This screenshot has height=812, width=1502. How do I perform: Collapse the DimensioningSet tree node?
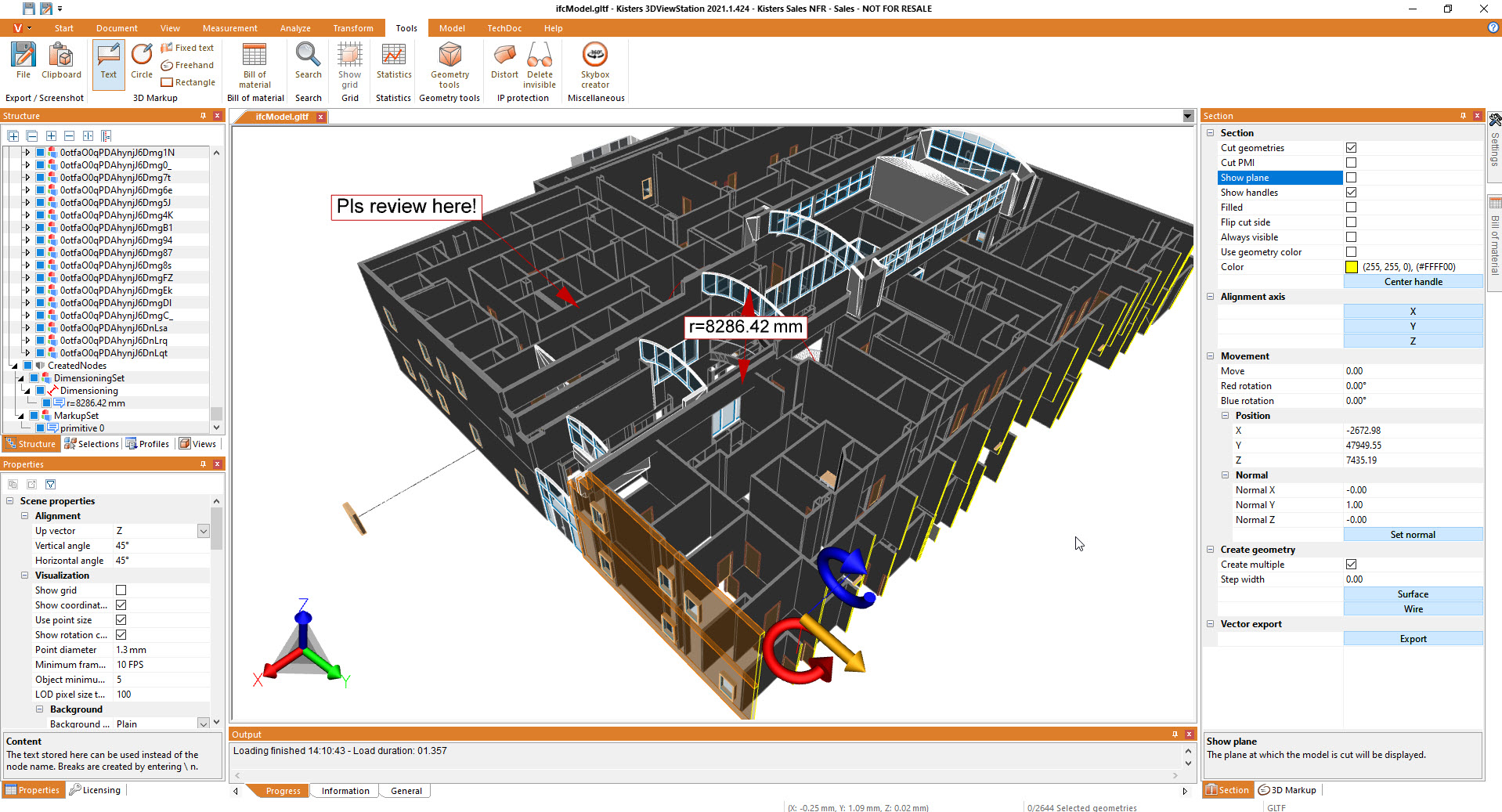pyautogui.click(x=20, y=377)
